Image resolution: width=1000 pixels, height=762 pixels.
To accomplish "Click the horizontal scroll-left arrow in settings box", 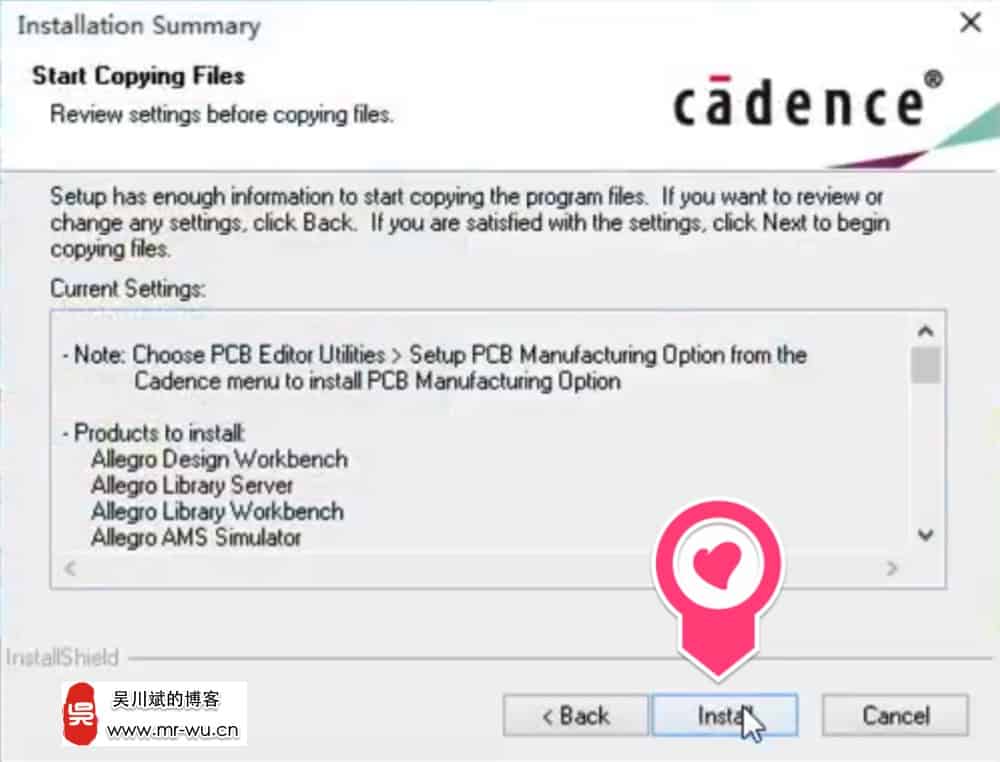I will (70, 568).
